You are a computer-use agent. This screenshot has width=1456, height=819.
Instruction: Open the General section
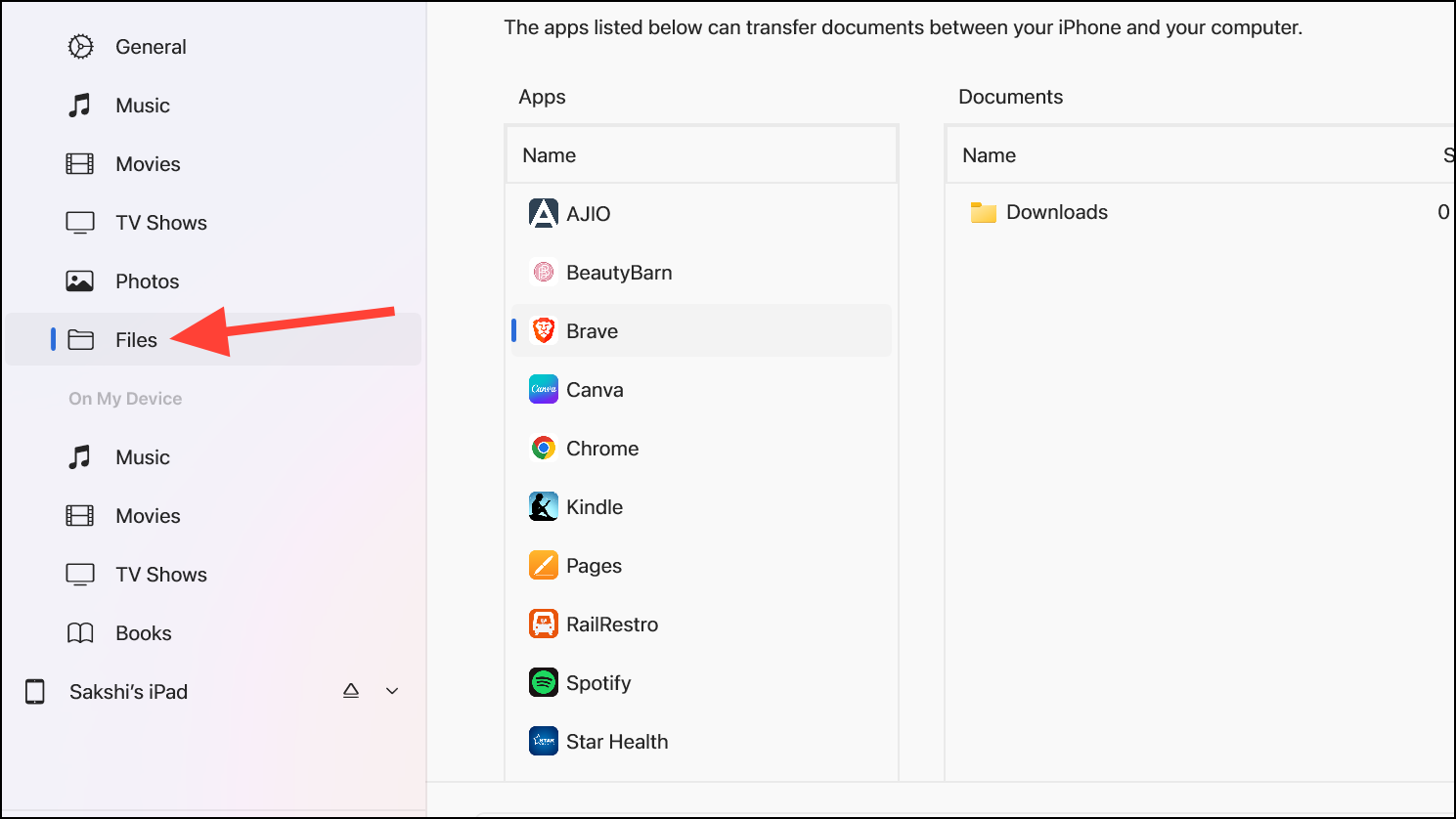coord(151,47)
